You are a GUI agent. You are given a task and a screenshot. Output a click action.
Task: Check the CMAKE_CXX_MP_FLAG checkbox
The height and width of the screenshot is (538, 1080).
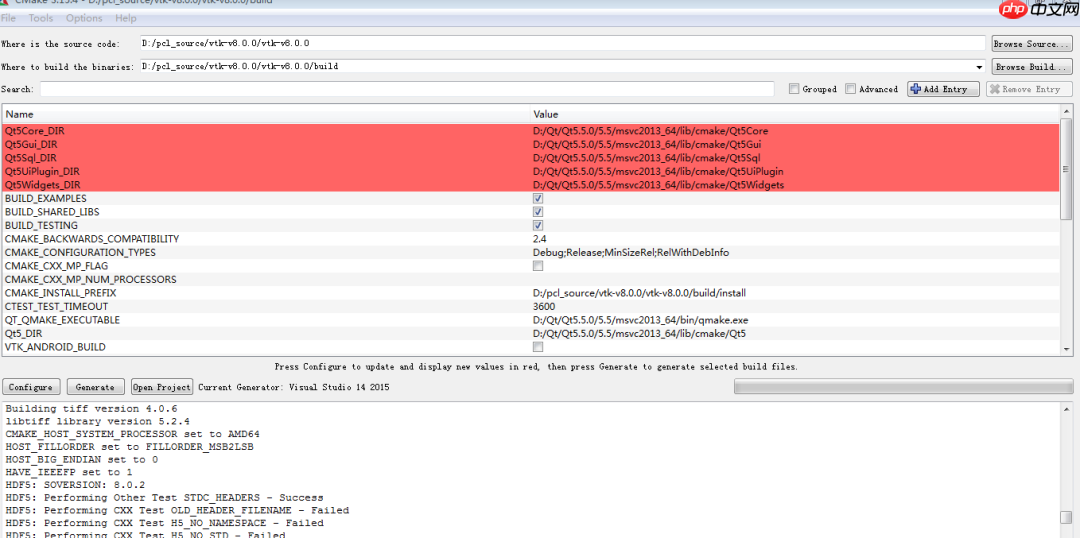(x=538, y=266)
